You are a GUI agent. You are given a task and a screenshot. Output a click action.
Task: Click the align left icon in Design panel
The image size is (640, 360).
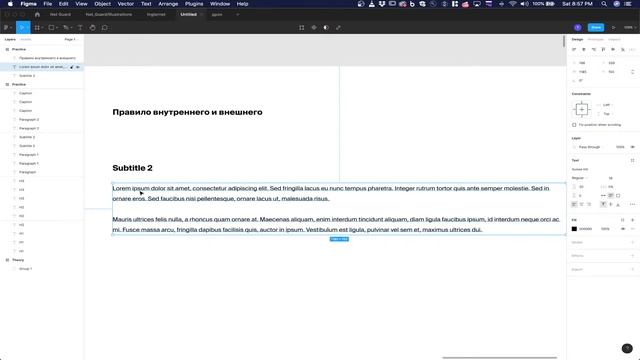(x=574, y=49)
